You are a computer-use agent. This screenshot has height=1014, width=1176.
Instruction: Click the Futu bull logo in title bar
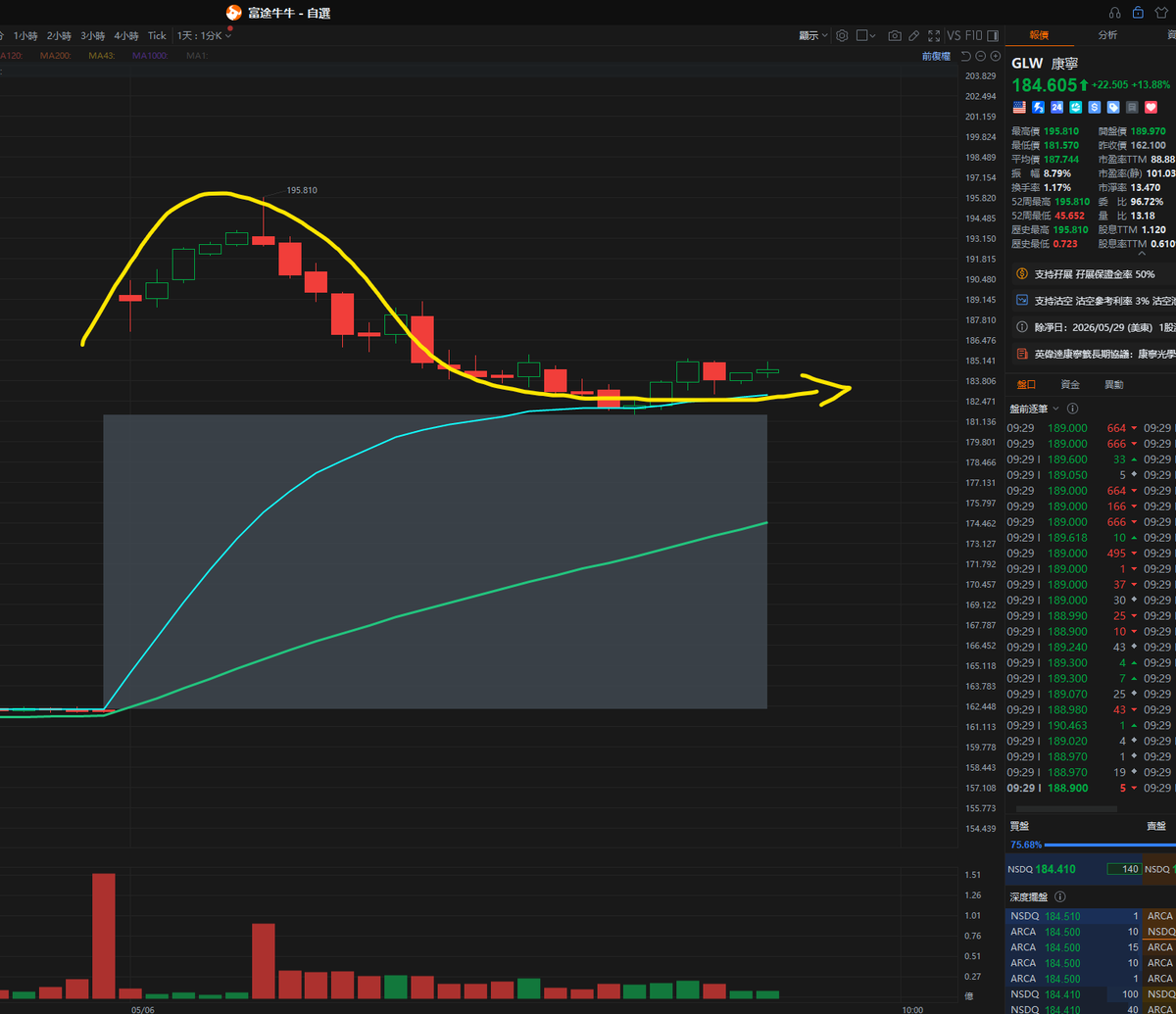233,13
